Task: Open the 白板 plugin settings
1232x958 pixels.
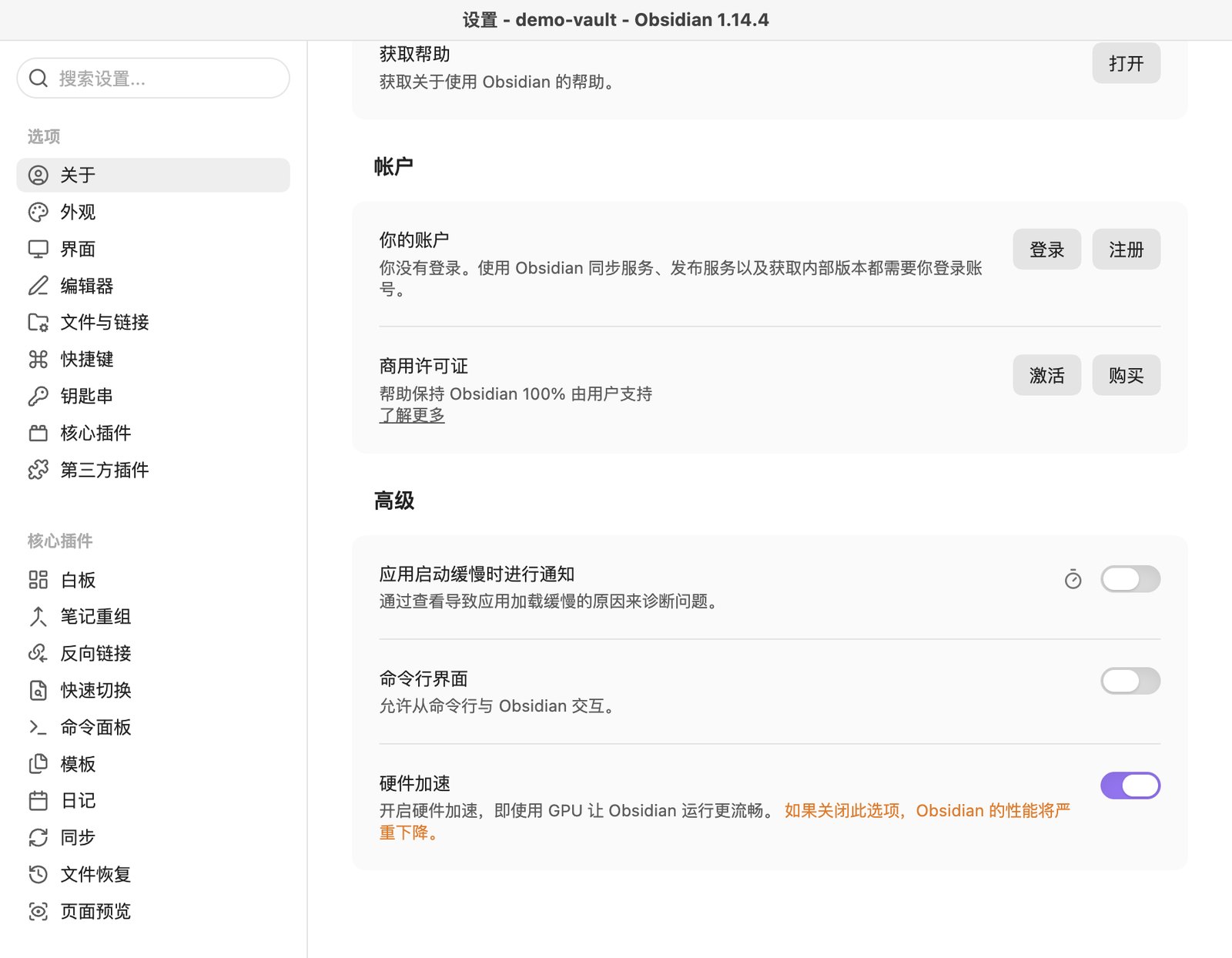Action: click(153, 580)
